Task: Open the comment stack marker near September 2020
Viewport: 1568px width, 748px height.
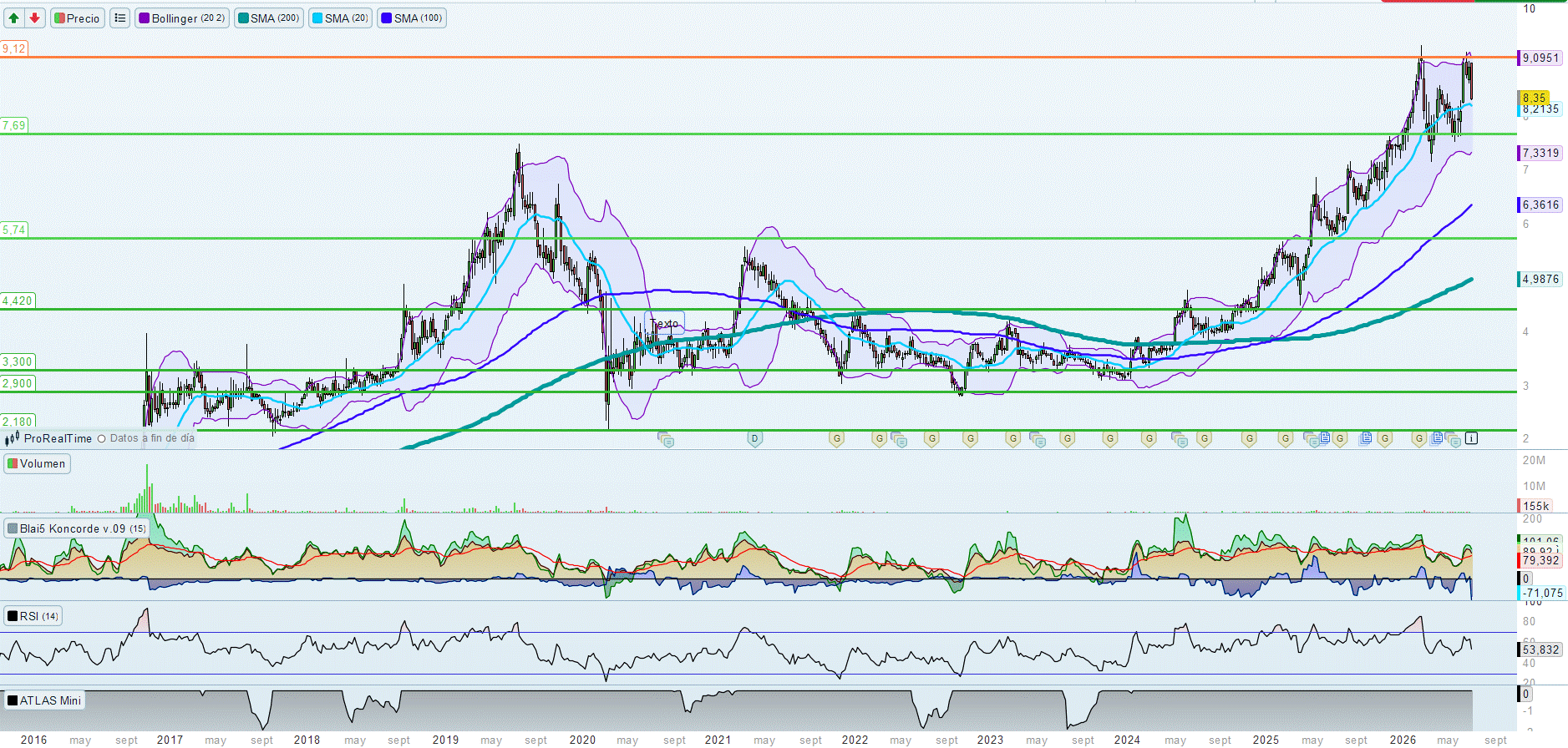Action: pyautogui.click(x=666, y=439)
